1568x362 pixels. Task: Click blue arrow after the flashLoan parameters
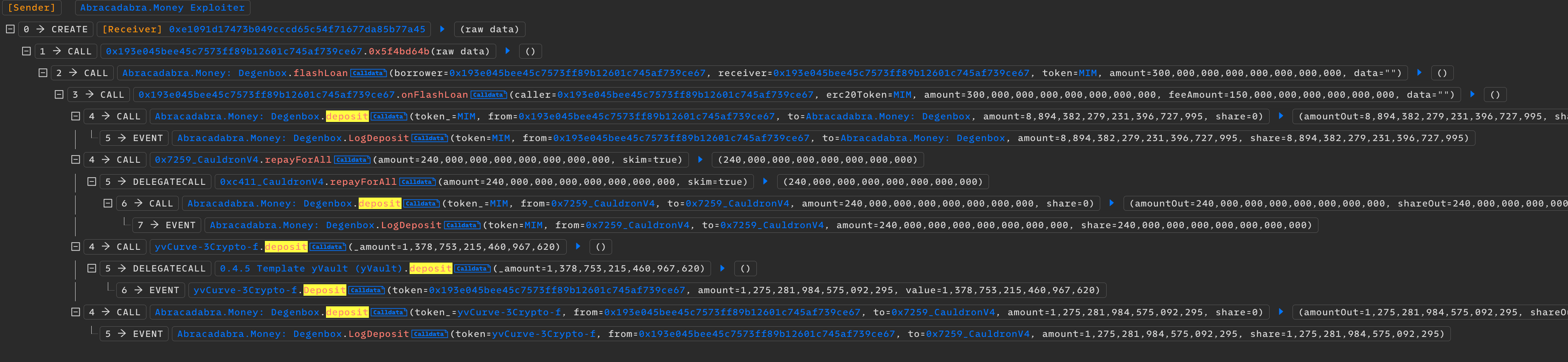[1419, 73]
